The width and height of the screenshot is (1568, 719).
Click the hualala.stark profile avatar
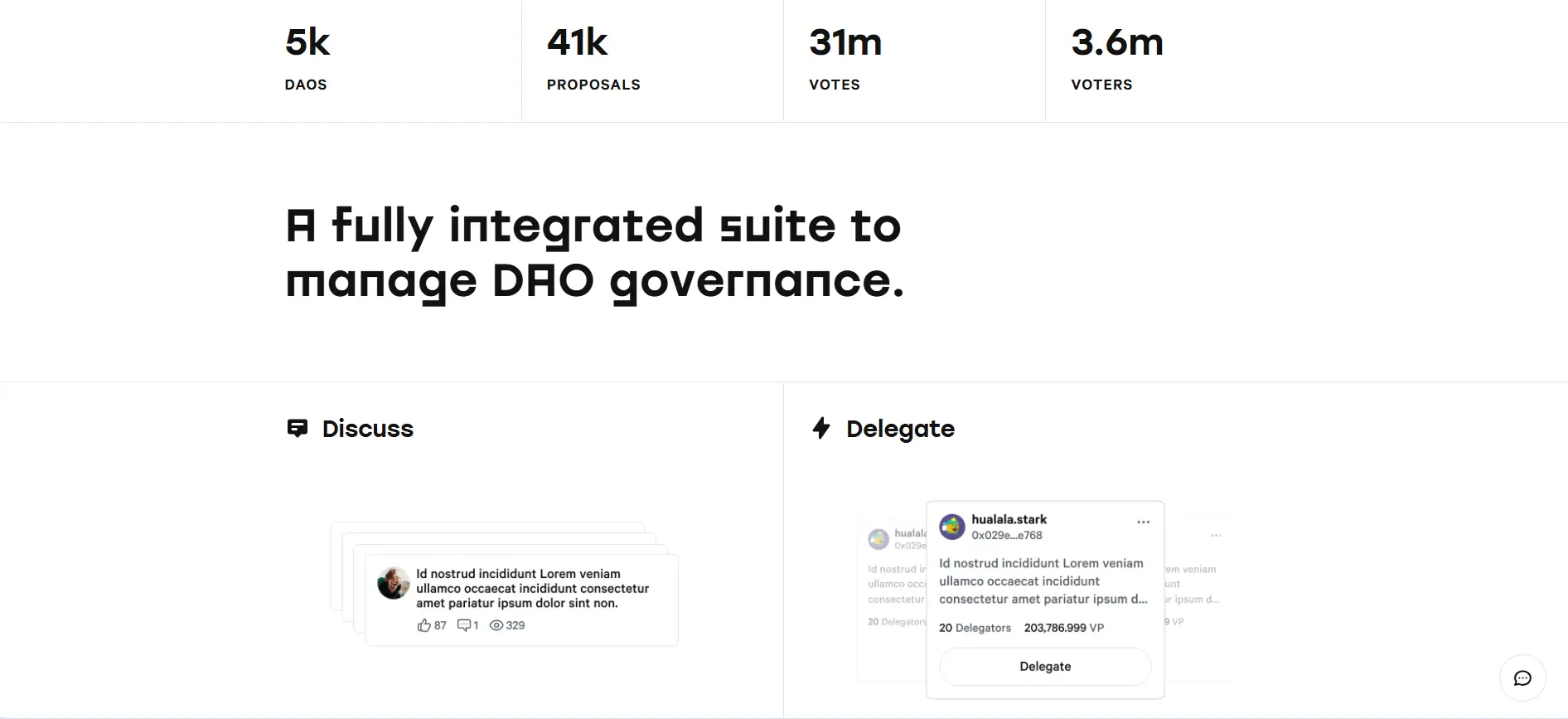(952, 527)
